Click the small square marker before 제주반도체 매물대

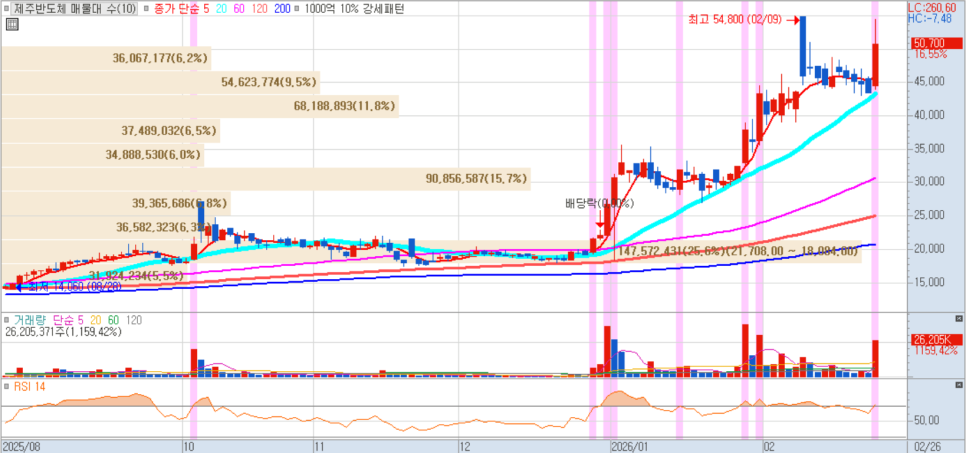click(7, 9)
